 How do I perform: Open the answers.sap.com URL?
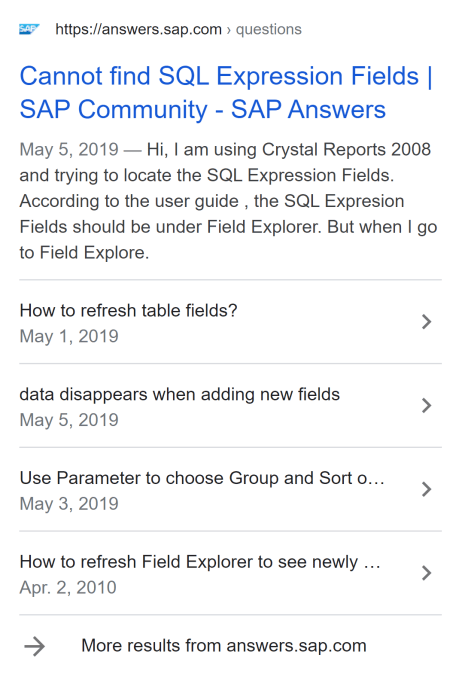(x=138, y=29)
